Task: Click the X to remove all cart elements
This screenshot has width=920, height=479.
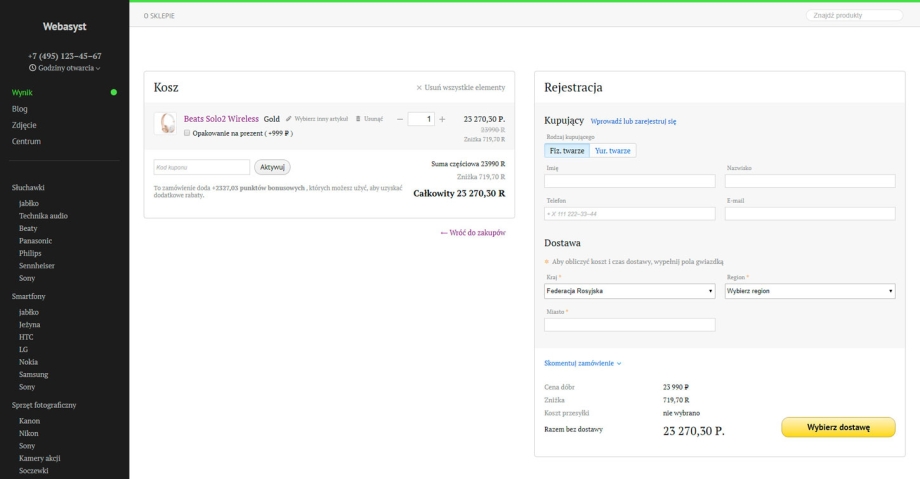Action: point(419,88)
